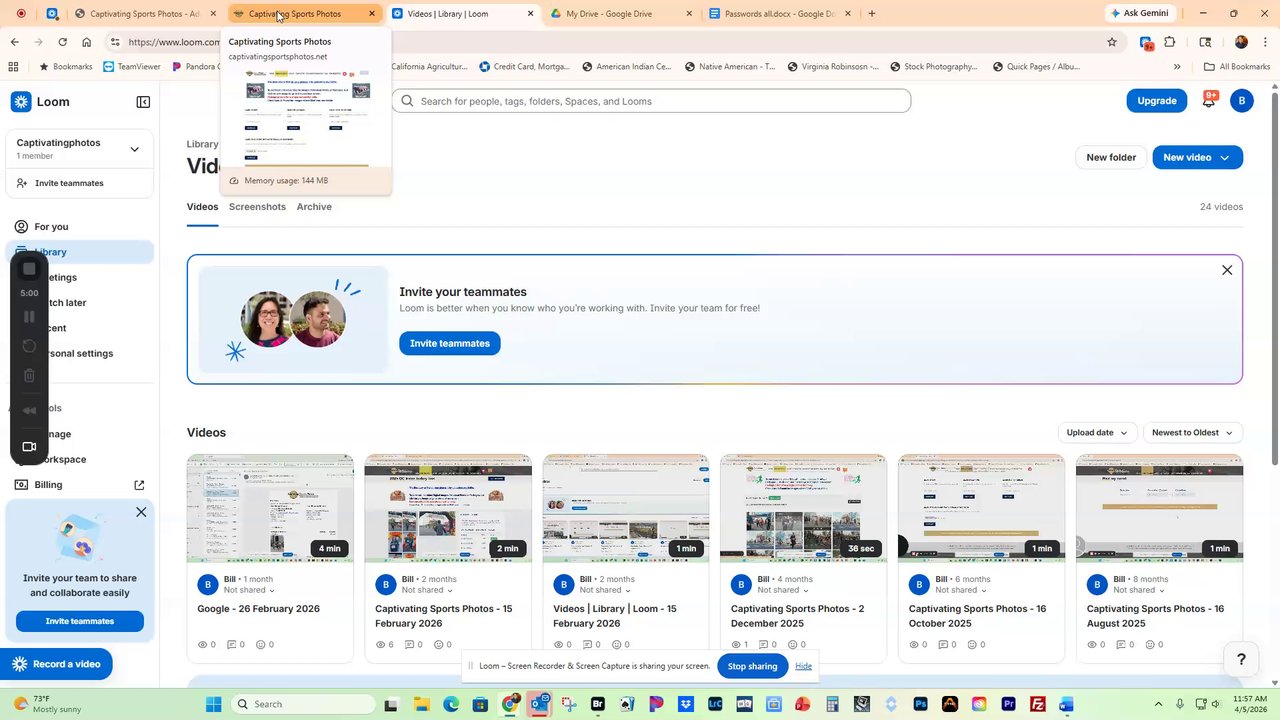The width and height of the screenshot is (1280, 720).
Task: Click the For you sidebar item
Action: pyautogui.click(x=80, y=227)
